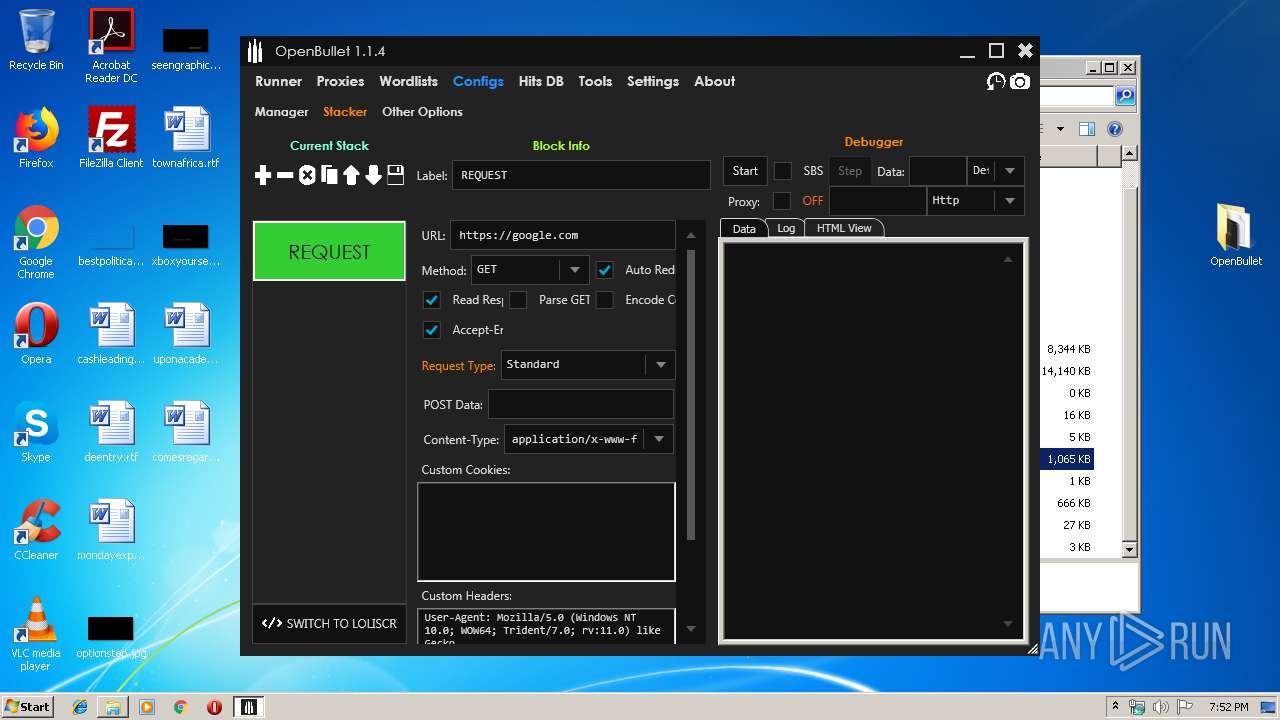Click the clock history icon in header
Viewport: 1280px width, 720px height.
(x=996, y=81)
